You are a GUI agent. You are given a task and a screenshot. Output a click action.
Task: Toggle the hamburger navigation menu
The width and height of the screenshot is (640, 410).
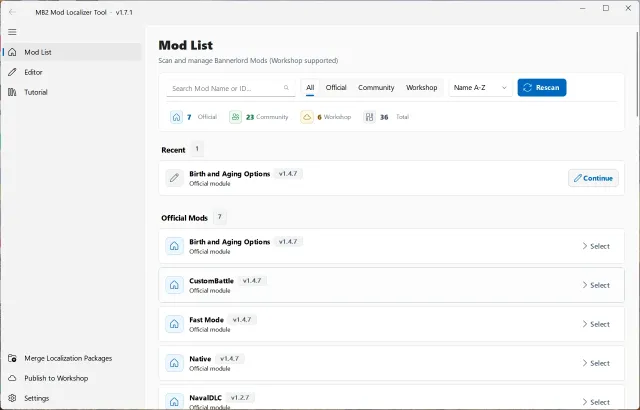tap(12, 32)
